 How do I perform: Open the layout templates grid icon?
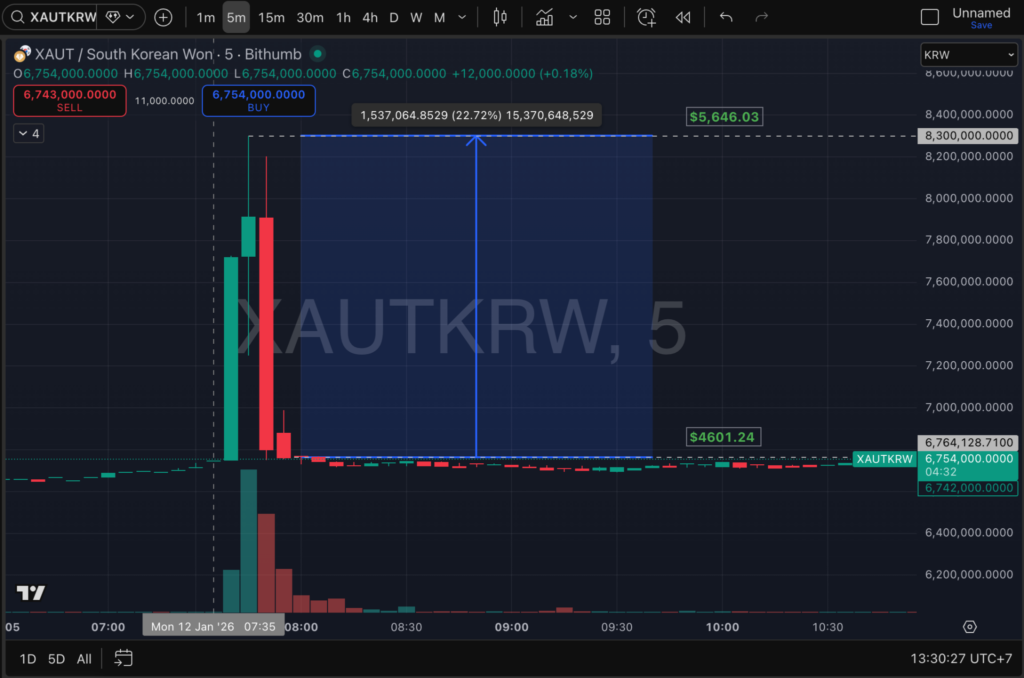click(x=602, y=17)
